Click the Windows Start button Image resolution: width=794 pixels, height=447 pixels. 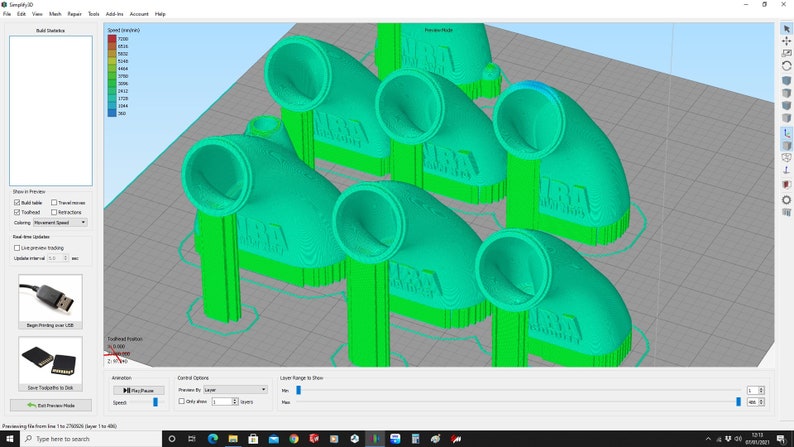click(x=9, y=439)
